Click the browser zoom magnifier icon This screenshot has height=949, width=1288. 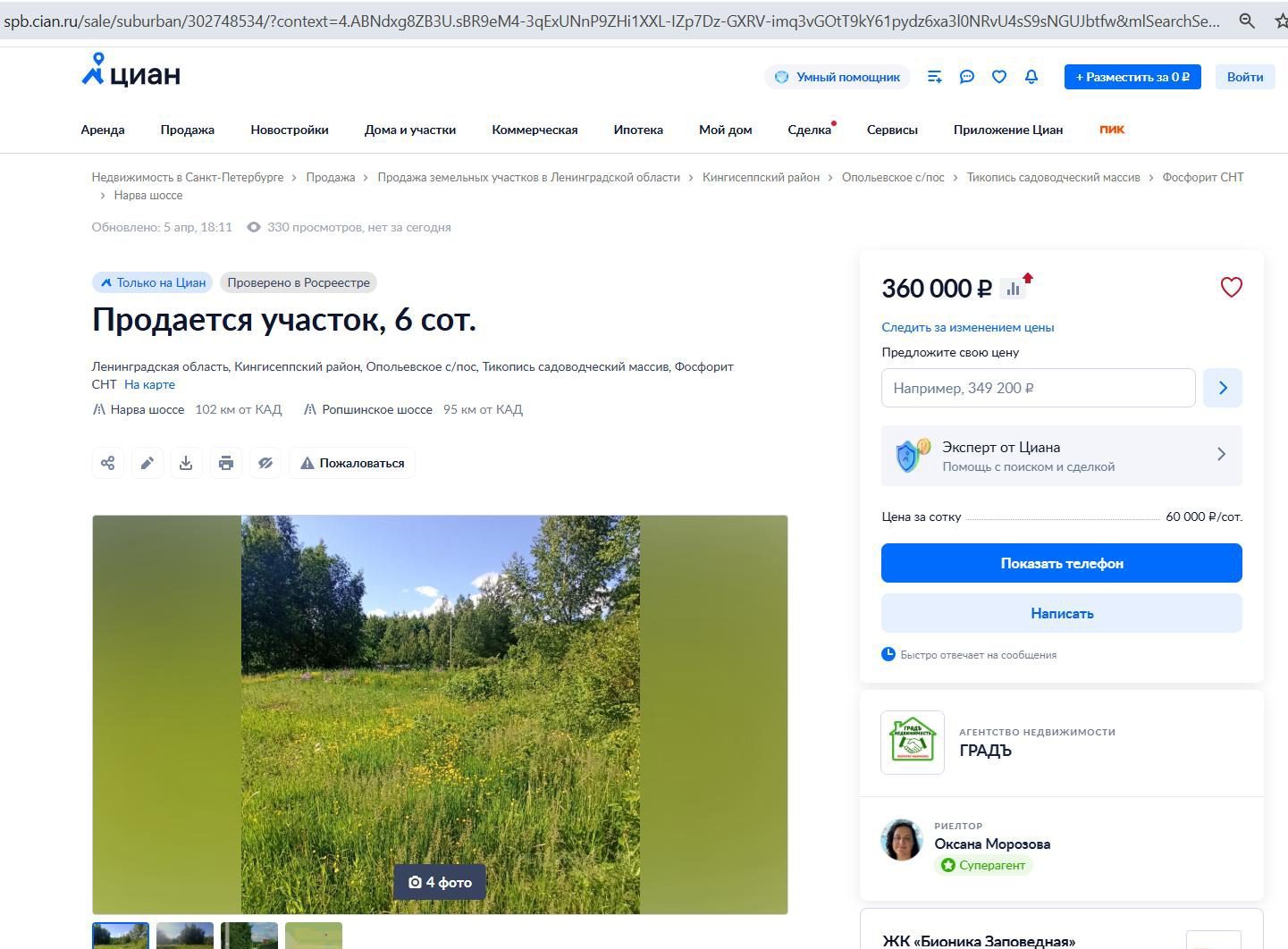(x=1247, y=21)
